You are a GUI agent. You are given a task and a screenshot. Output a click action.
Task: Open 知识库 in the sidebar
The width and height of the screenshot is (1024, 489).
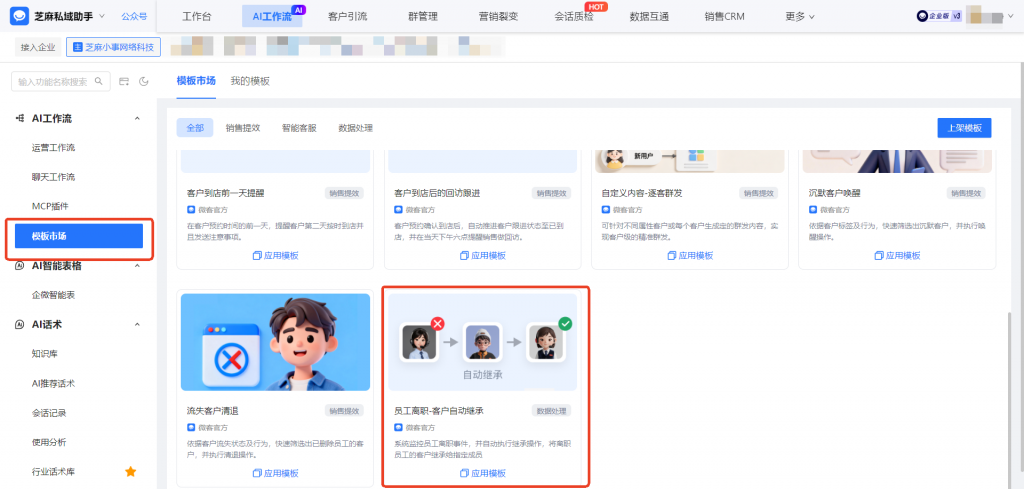coord(45,354)
